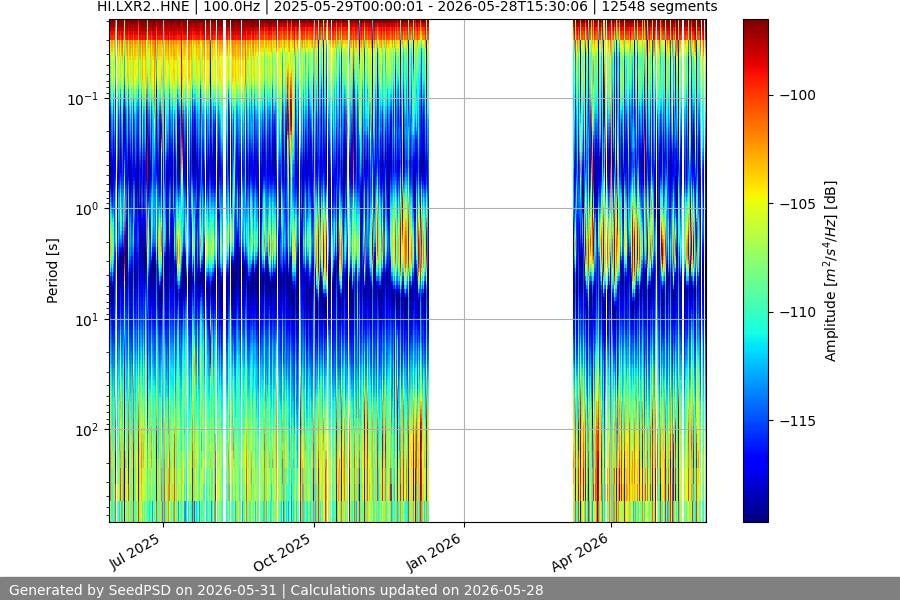This screenshot has width=900, height=600.
Task: Click the 10⁻¹ period tick label
Action: pos(82,99)
